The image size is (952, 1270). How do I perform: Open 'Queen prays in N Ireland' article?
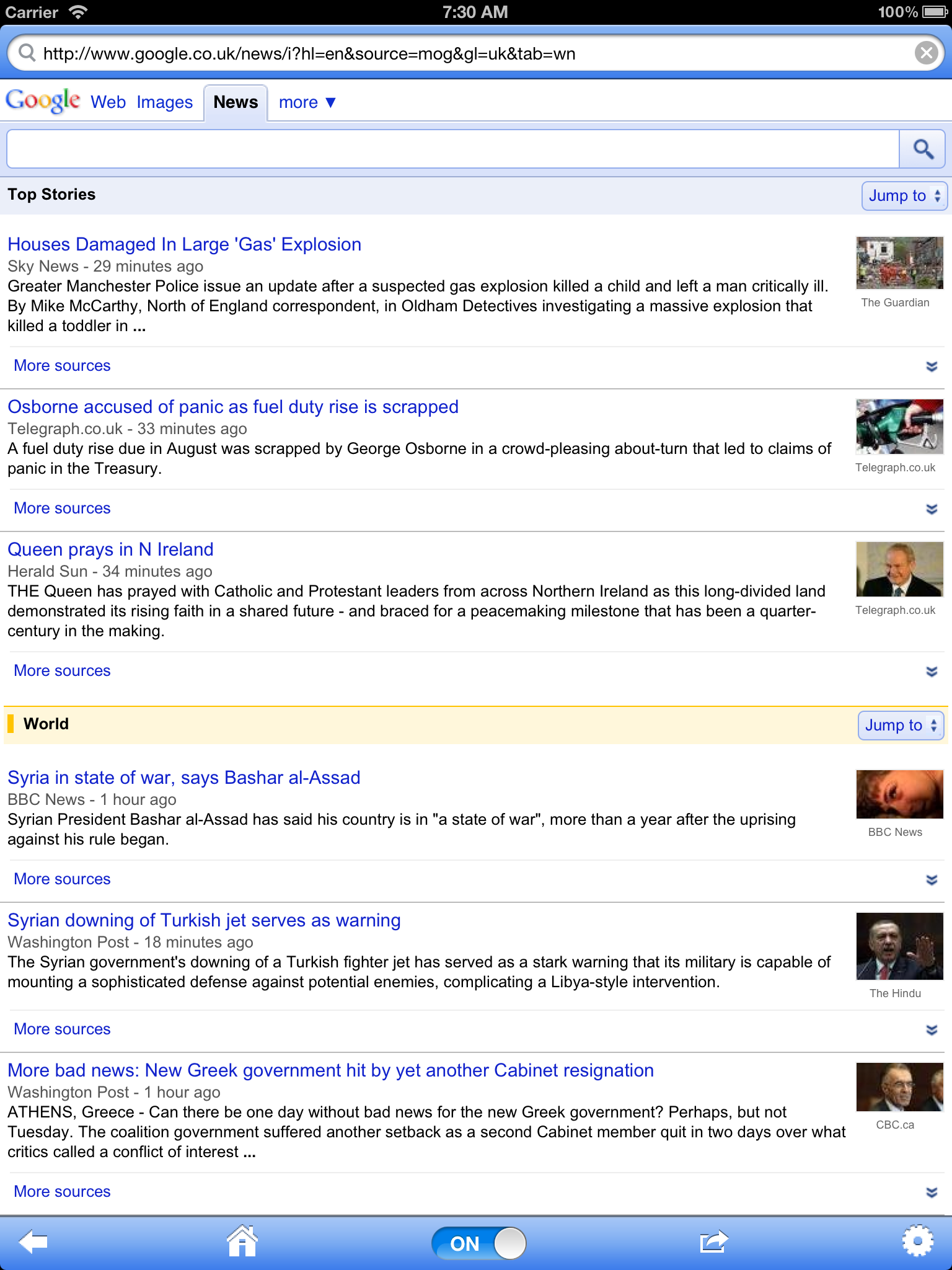110,549
